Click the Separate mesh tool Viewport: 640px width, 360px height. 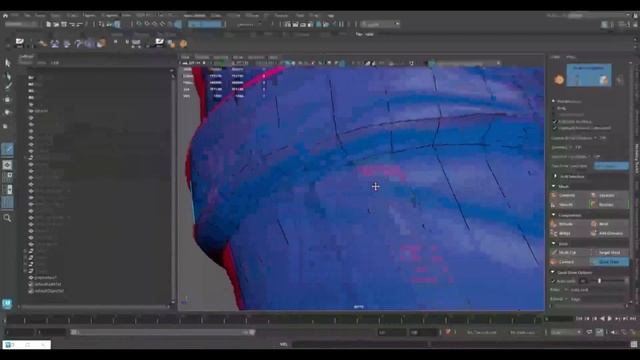click(x=609, y=195)
